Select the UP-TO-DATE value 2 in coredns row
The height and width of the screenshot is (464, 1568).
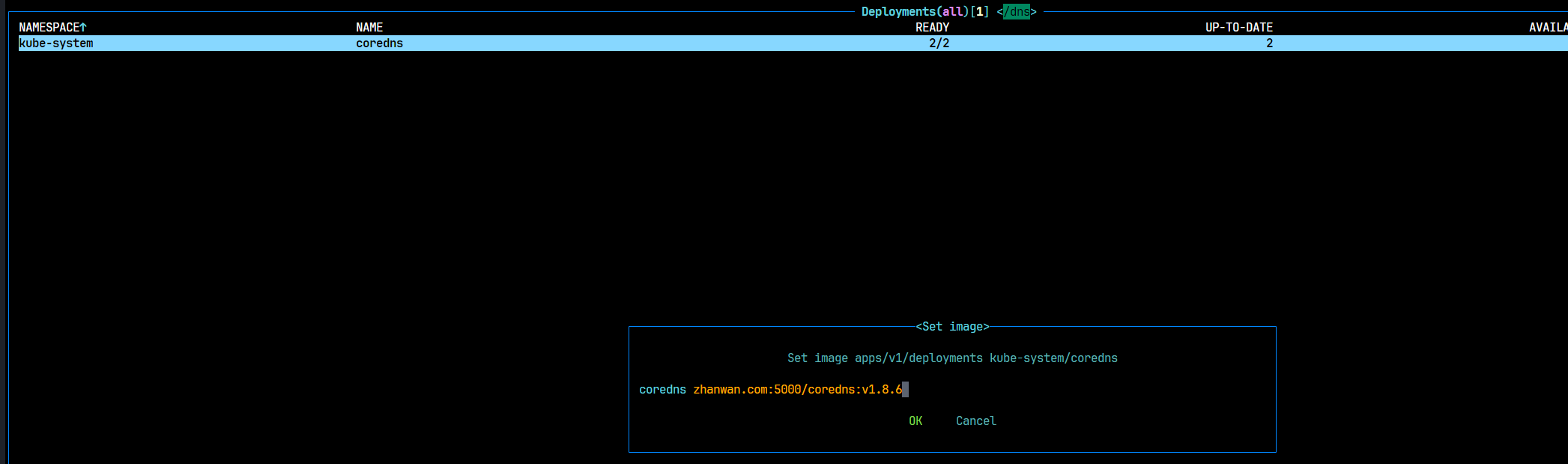click(1269, 43)
